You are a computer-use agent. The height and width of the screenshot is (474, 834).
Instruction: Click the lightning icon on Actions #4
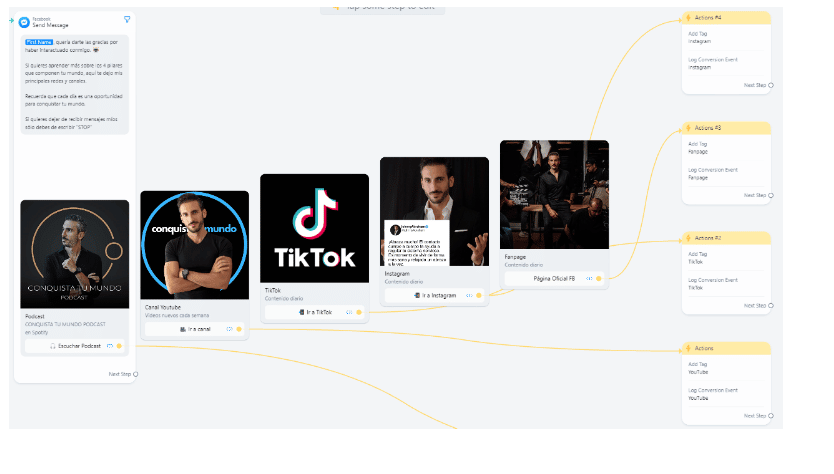click(x=688, y=18)
